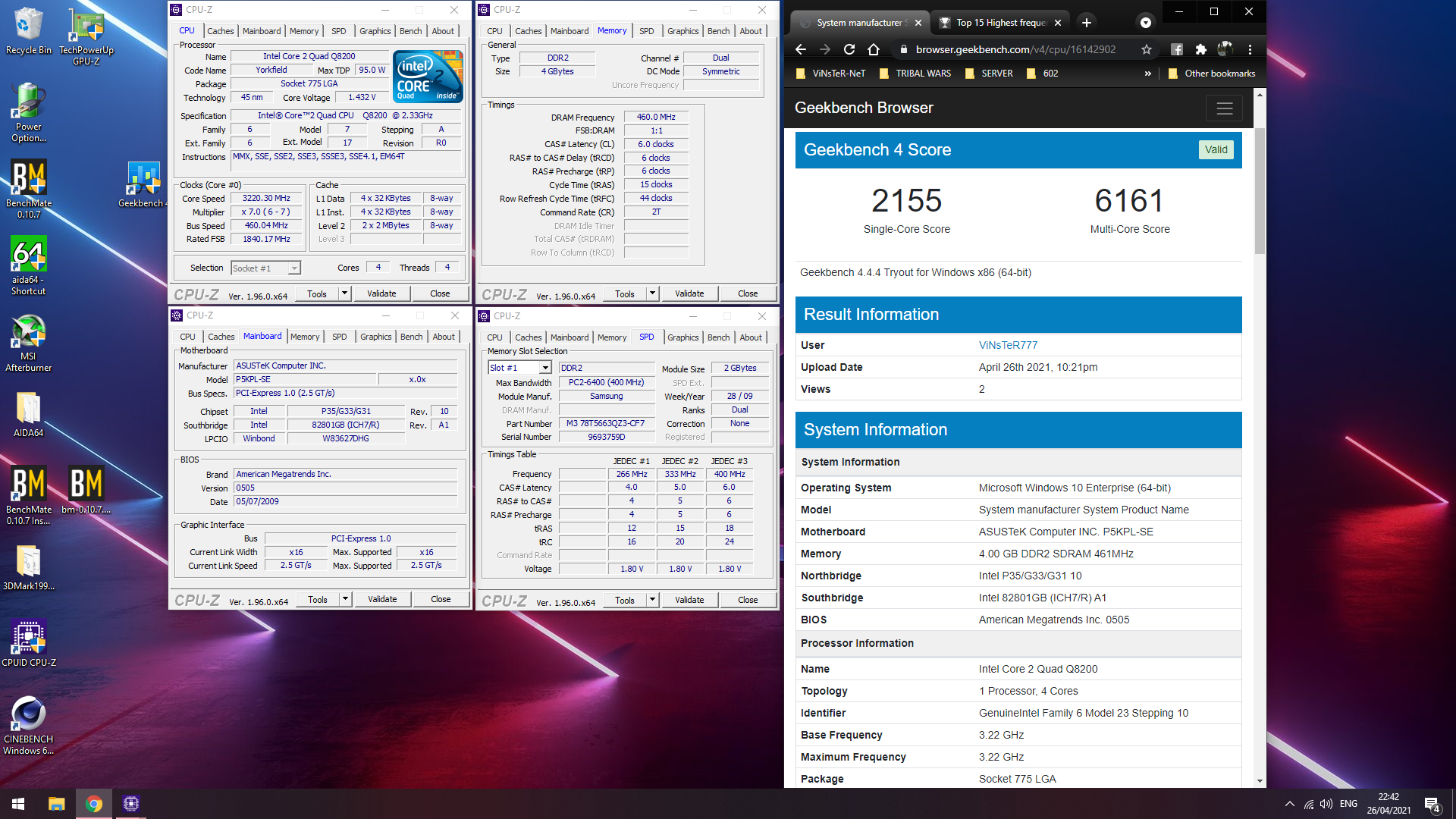This screenshot has height=819, width=1456.
Task: Expand Tools dropdown arrow in CPU tab window
Action: [344, 293]
